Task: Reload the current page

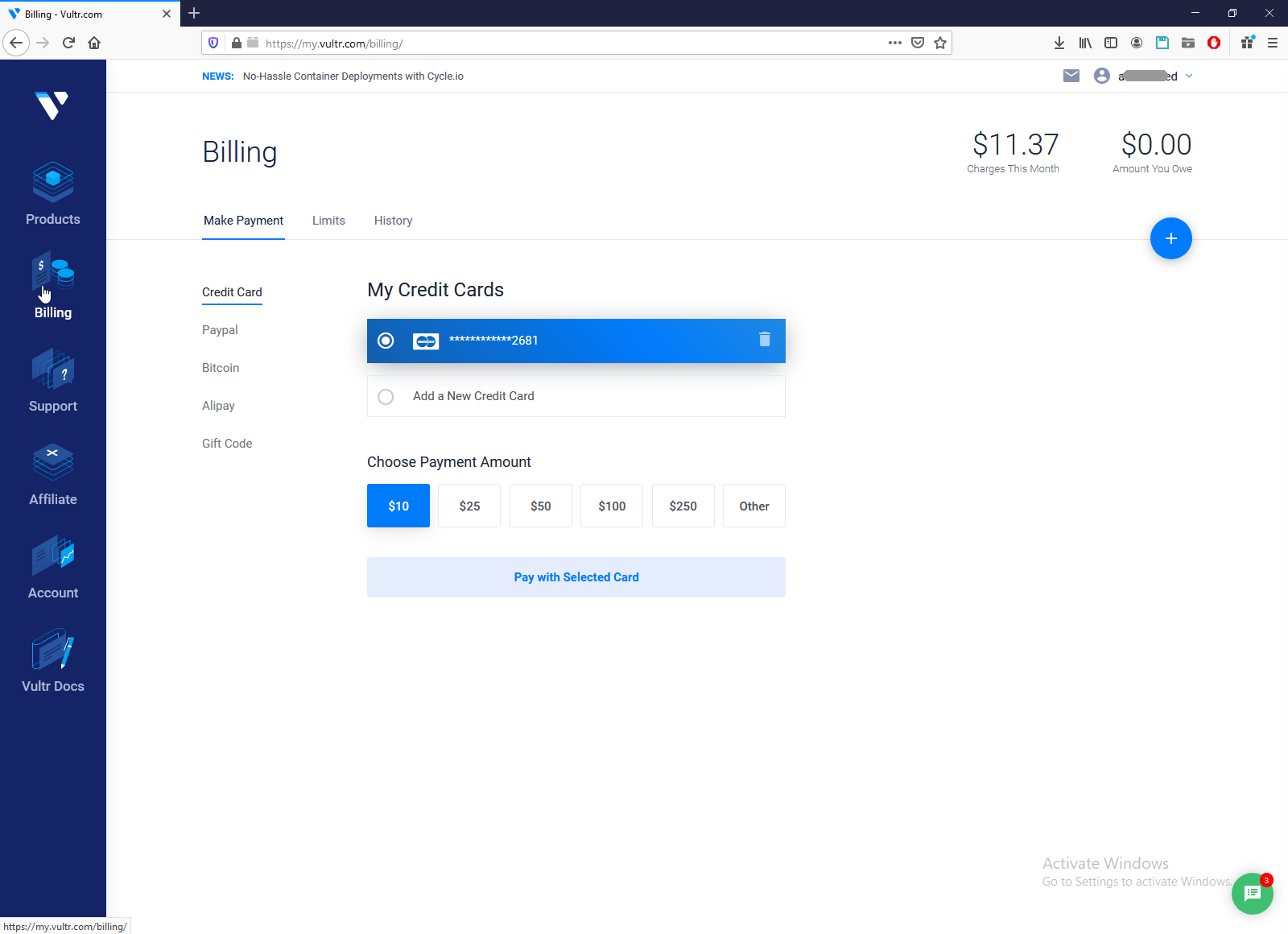Action: point(68,43)
